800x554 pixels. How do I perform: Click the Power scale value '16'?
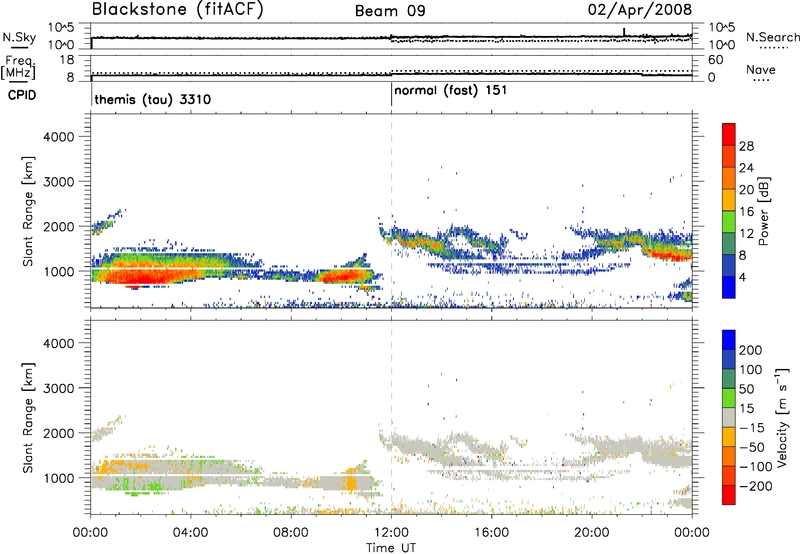pyautogui.click(x=746, y=212)
